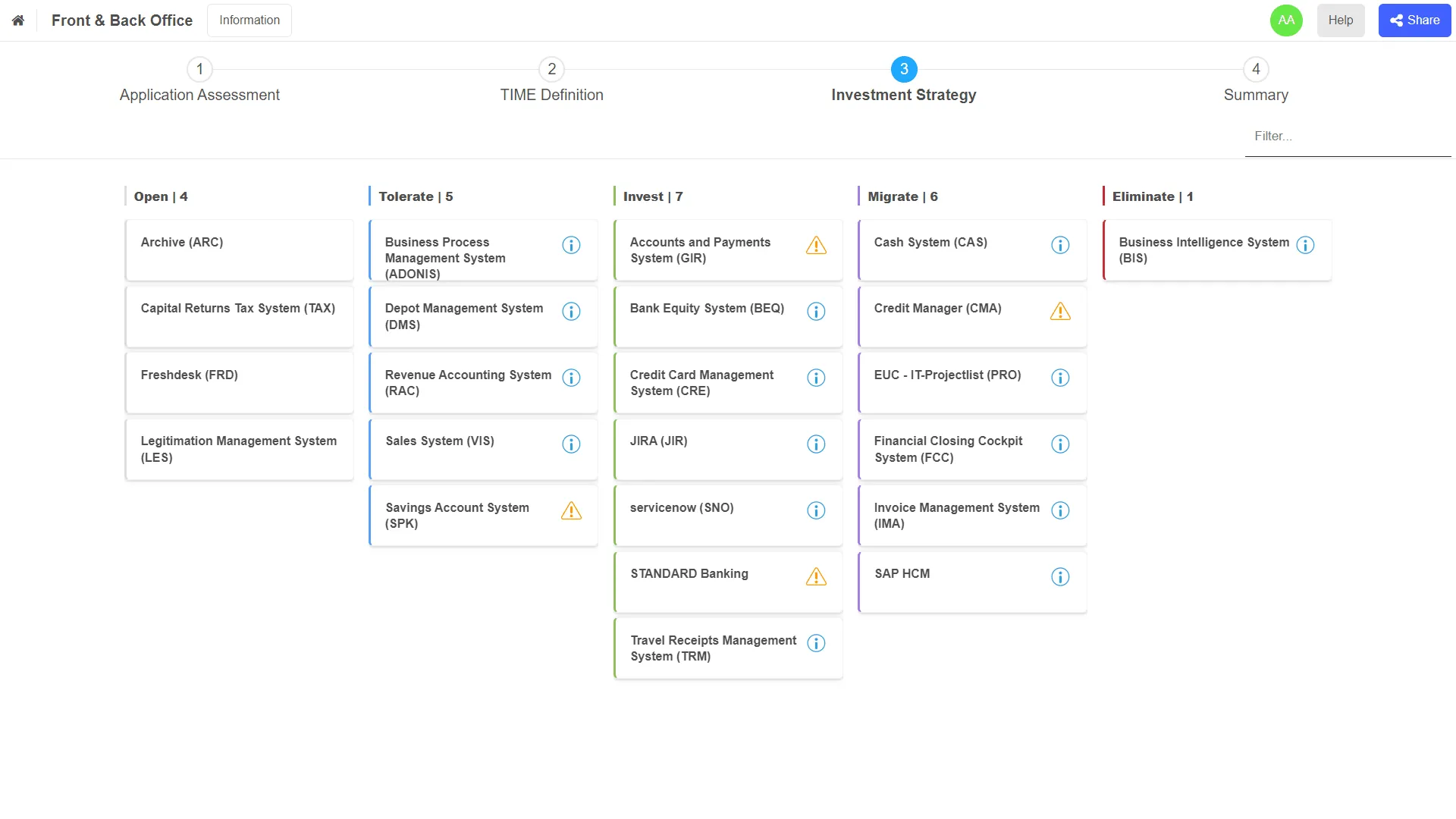Click the JIRA (JIR) card title
The width and height of the screenshot is (1456, 819).
click(658, 441)
